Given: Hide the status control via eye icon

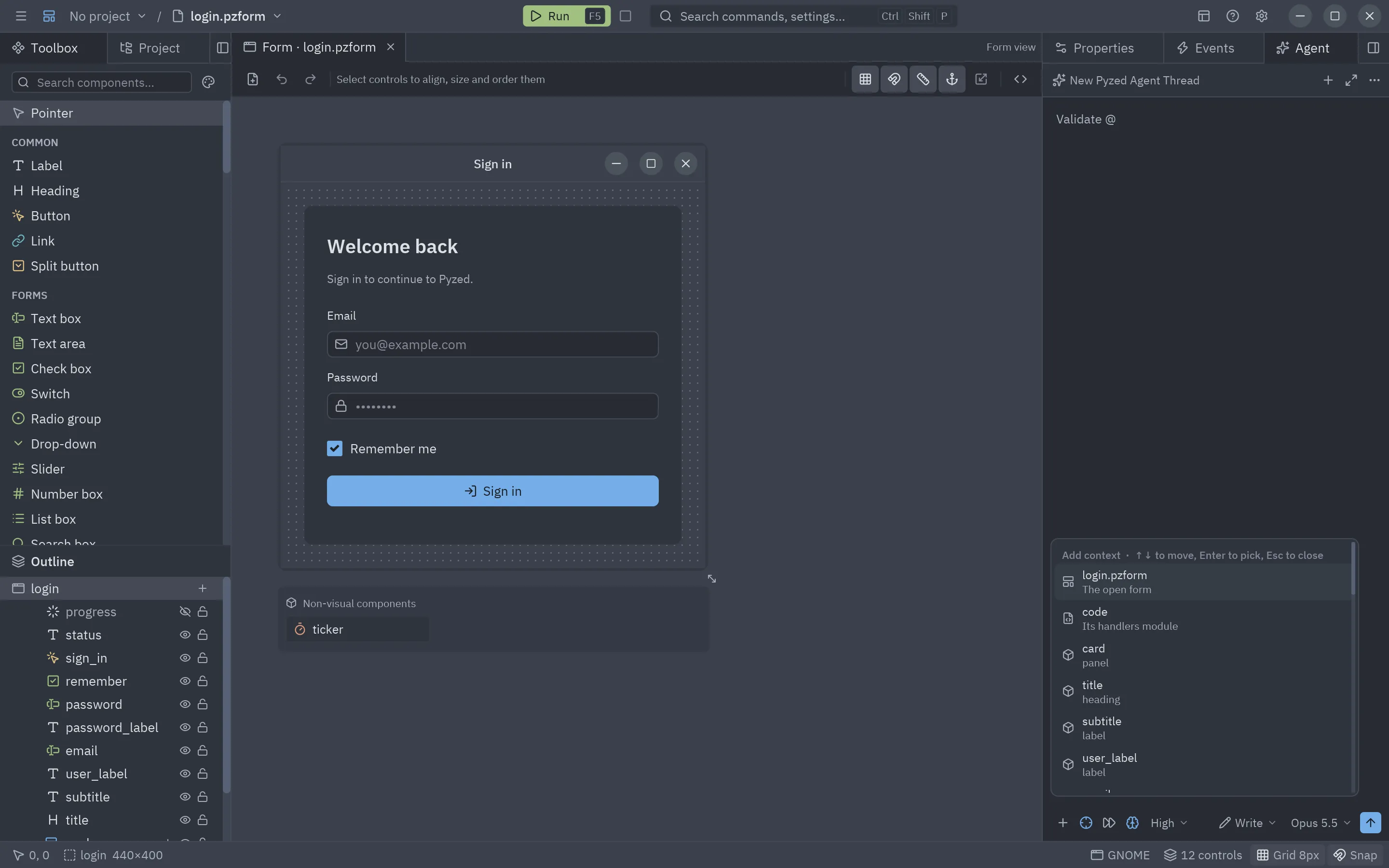Looking at the screenshot, I should pyautogui.click(x=185, y=635).
